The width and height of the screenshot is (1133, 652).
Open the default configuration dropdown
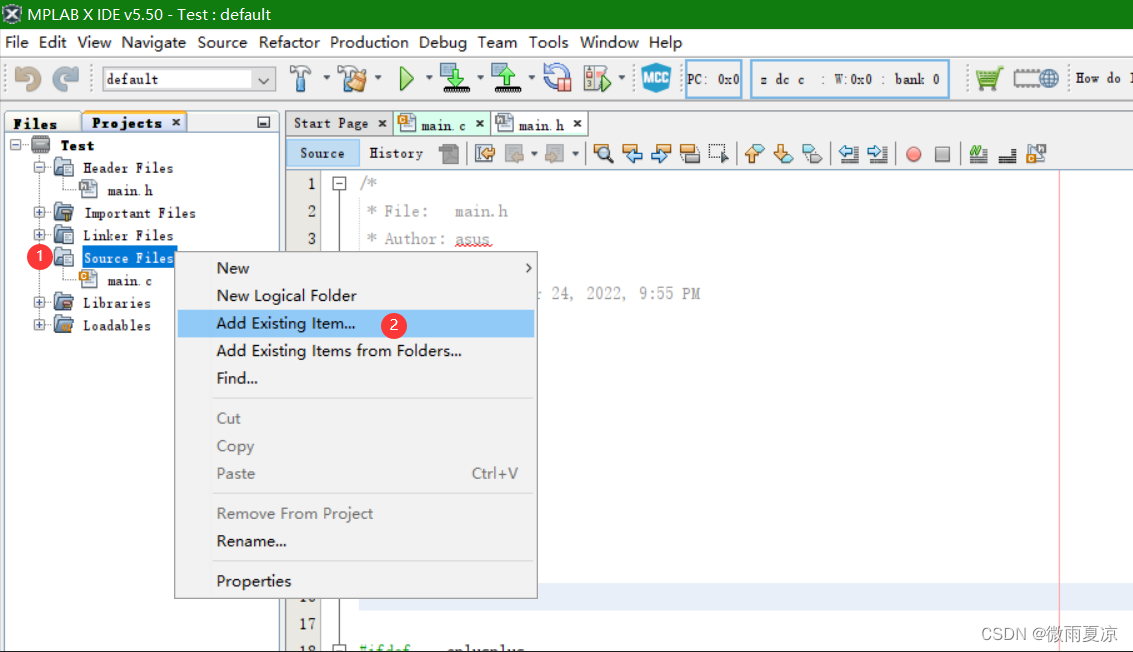189,79
